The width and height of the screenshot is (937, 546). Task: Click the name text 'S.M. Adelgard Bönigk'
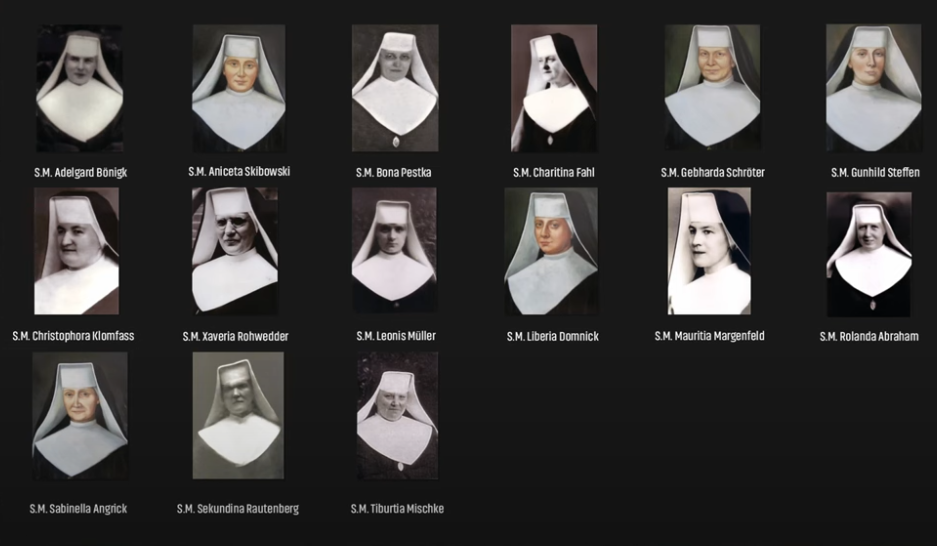[81, 173]
